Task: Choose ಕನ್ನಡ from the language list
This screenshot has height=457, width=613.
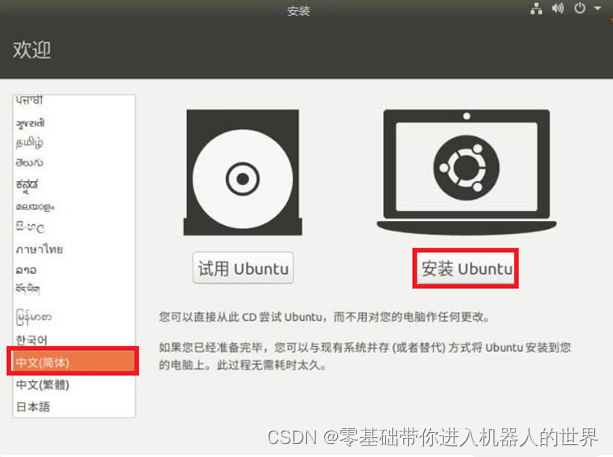Action: tap(74, 185)
